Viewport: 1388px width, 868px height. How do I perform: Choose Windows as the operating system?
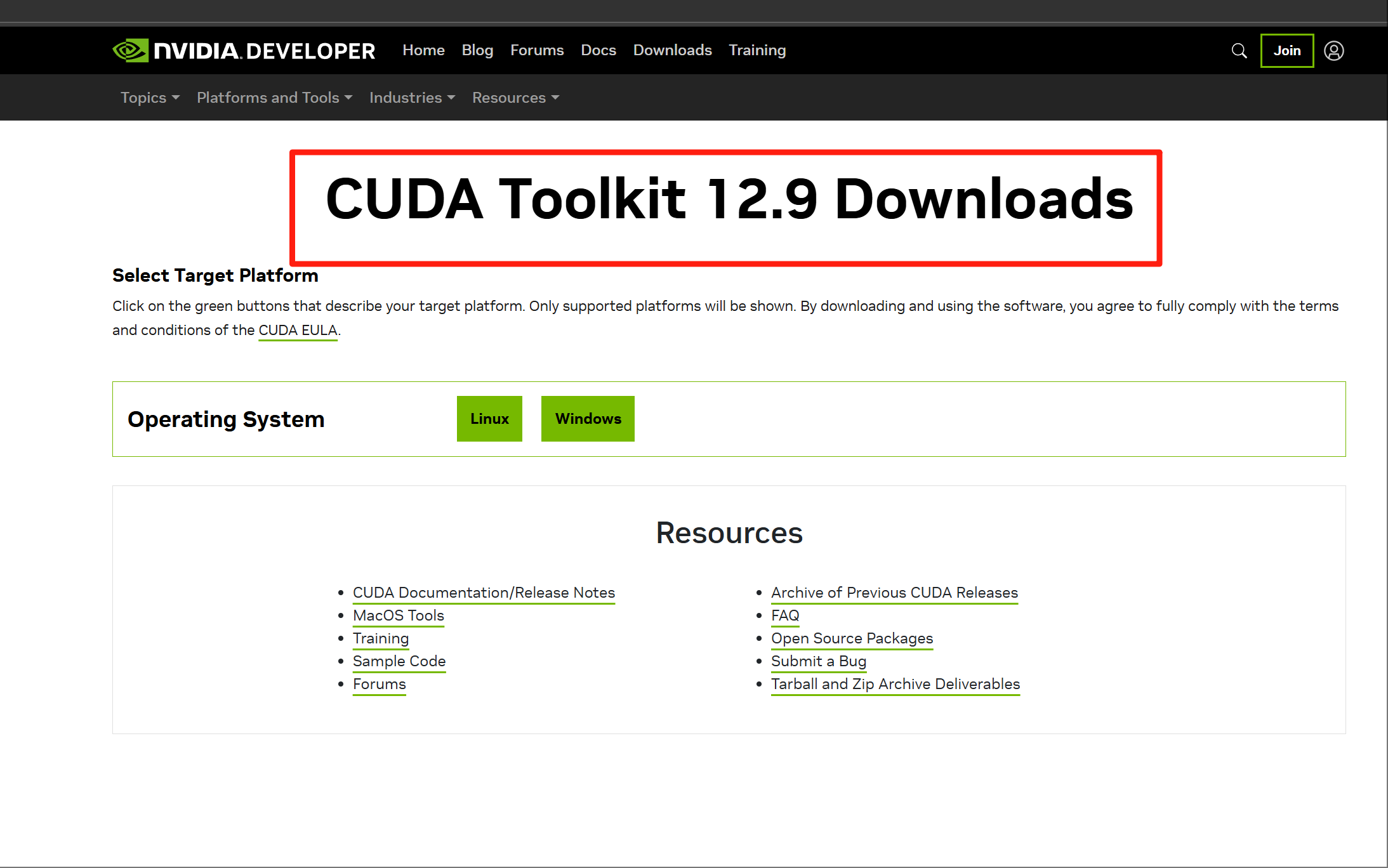point(588,419)
